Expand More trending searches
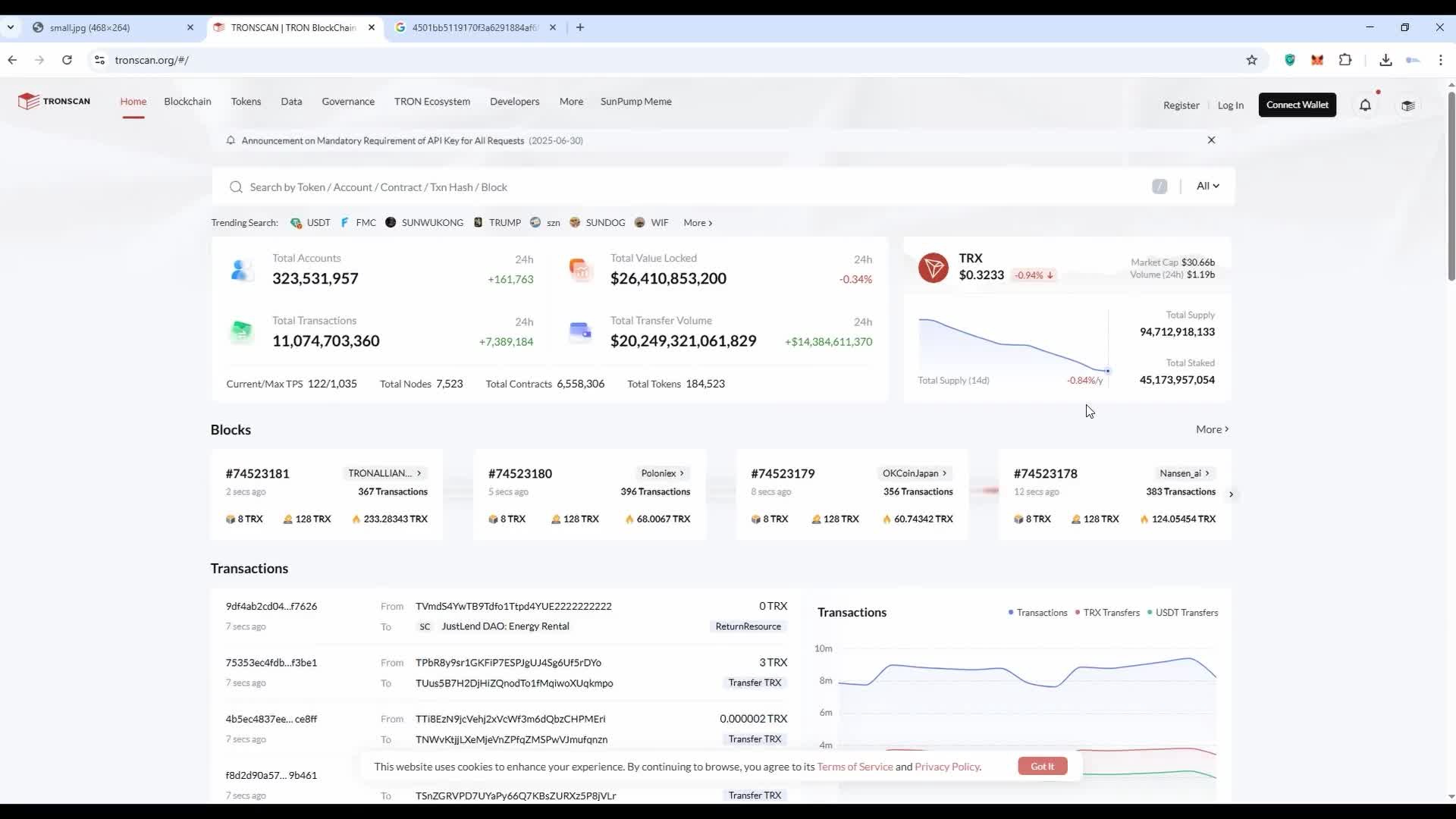Image resolution: width=1456 pixels, height=819 pixels. [x=698, y=223]
